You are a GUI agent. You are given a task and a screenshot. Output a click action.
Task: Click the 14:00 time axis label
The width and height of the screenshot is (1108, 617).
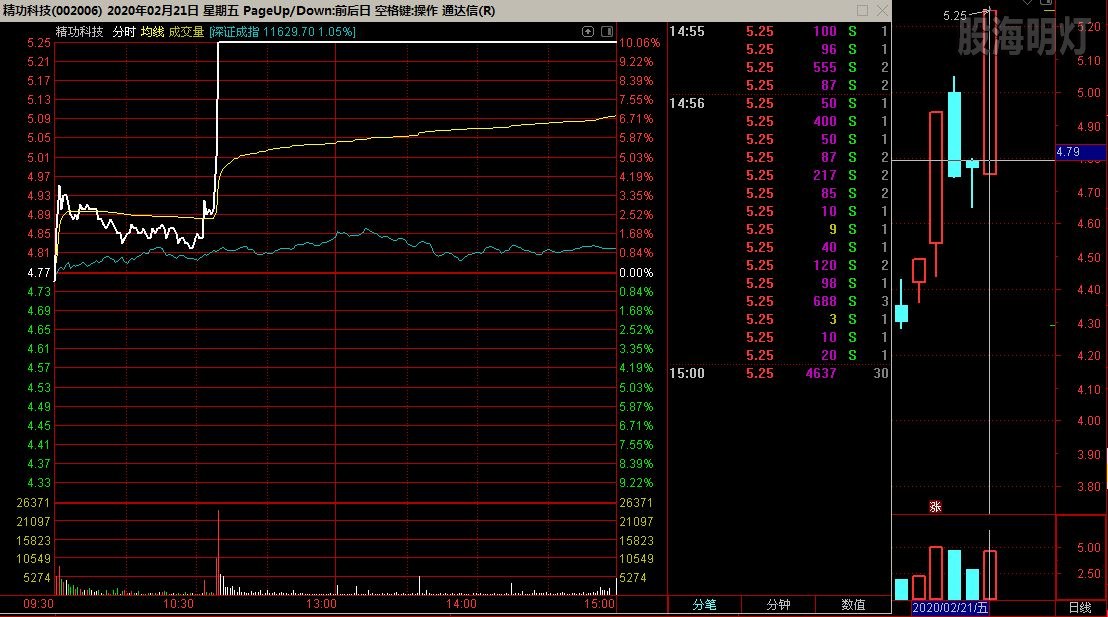(x=461, y=604)
